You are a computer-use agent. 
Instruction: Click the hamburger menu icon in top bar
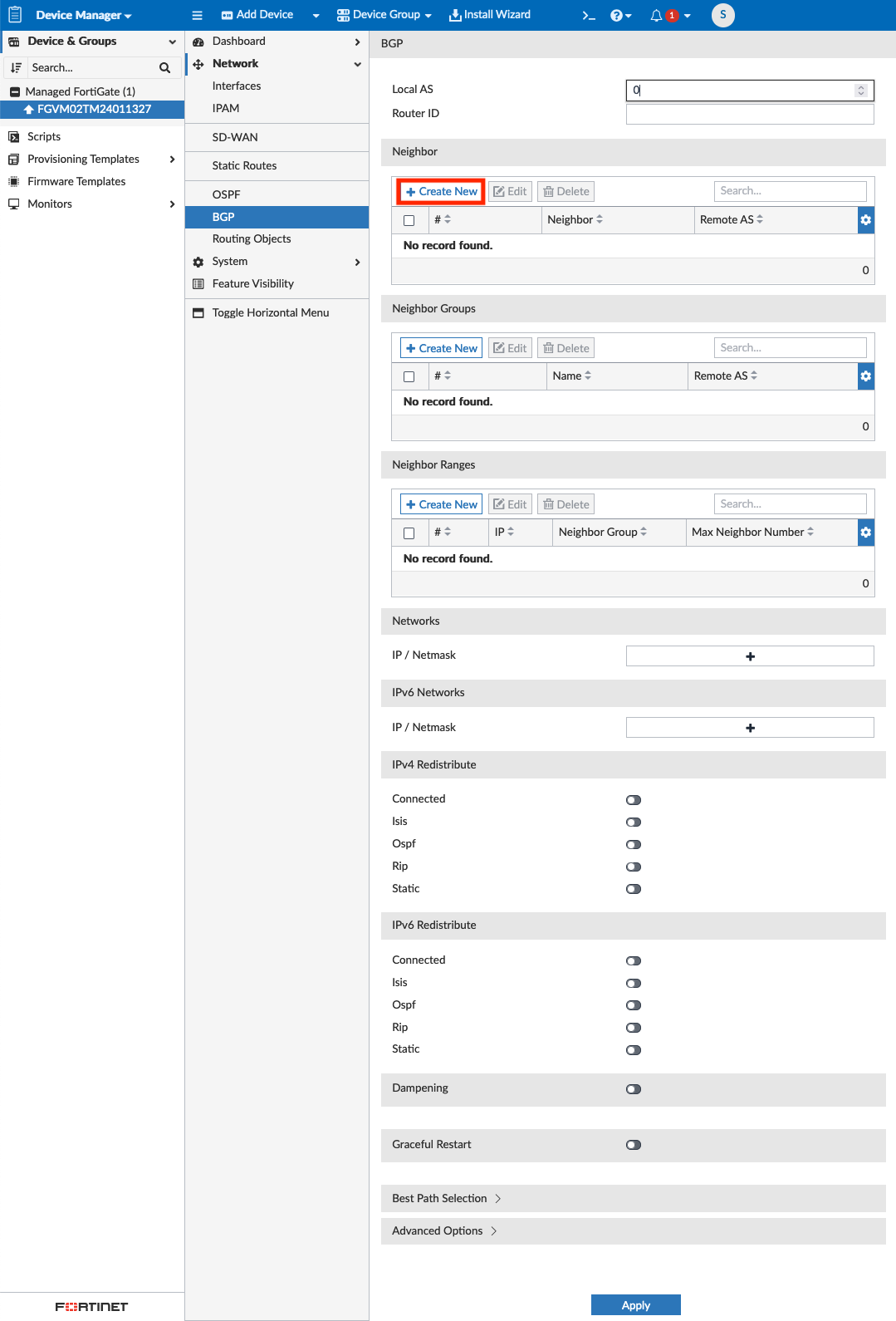pyautogui.click(x=197, y=15)
